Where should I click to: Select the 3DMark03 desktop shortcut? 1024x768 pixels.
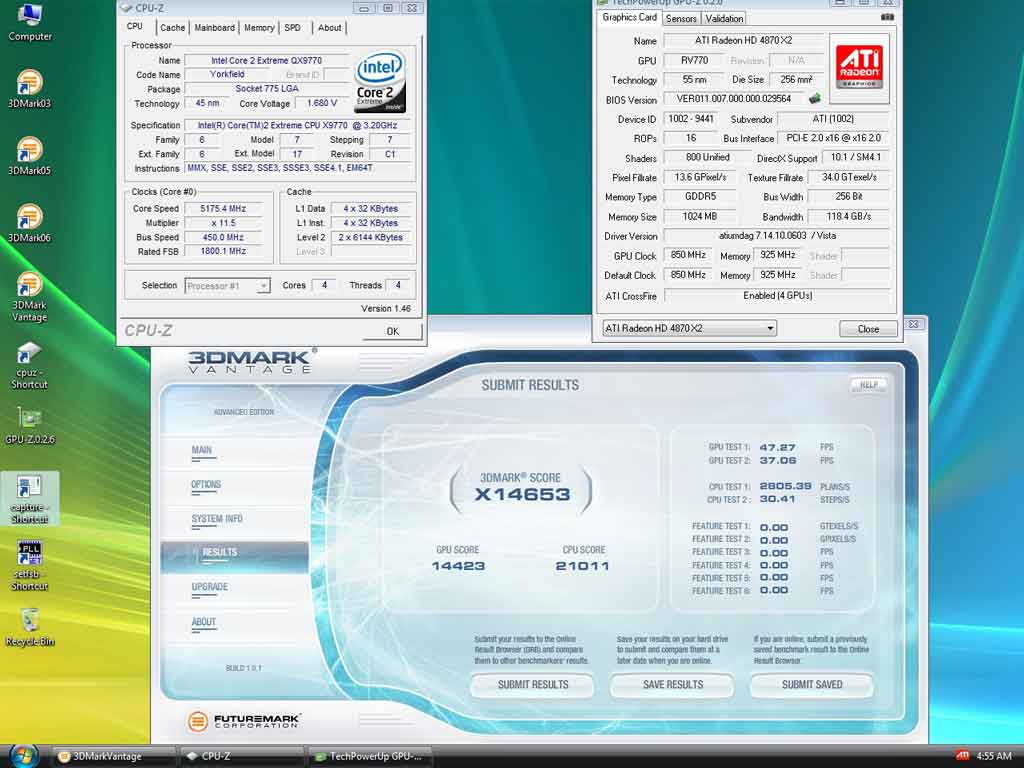point(29,88)
